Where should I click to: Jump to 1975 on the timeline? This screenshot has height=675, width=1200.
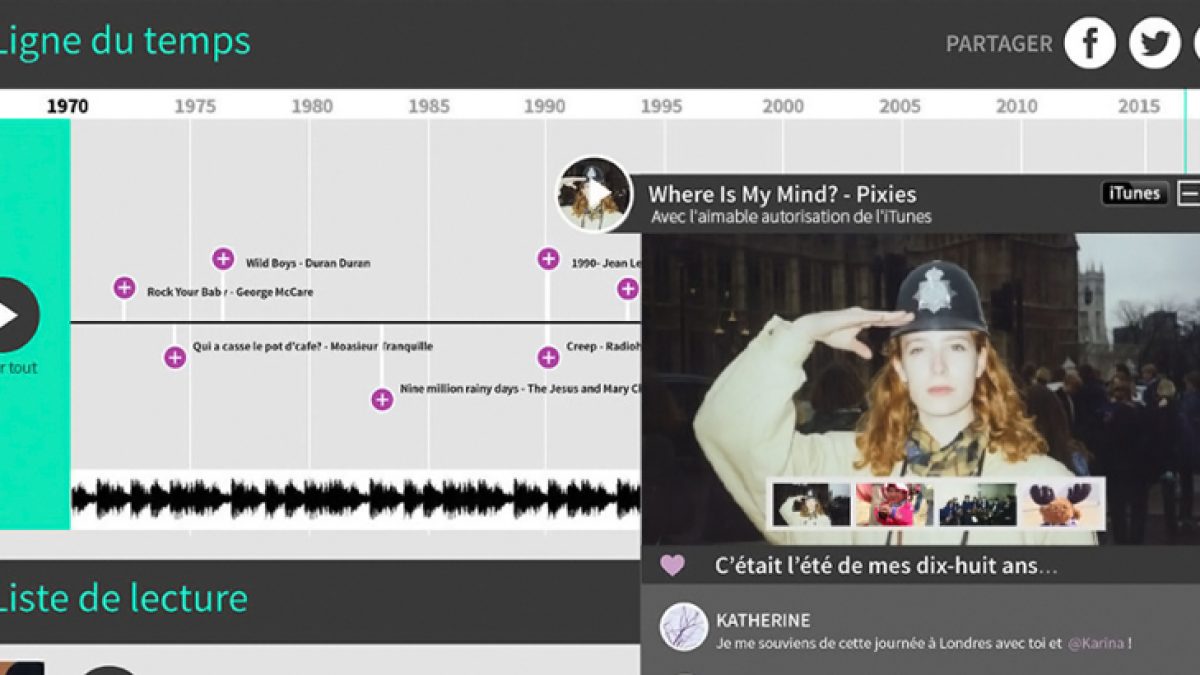click(195, 106)
